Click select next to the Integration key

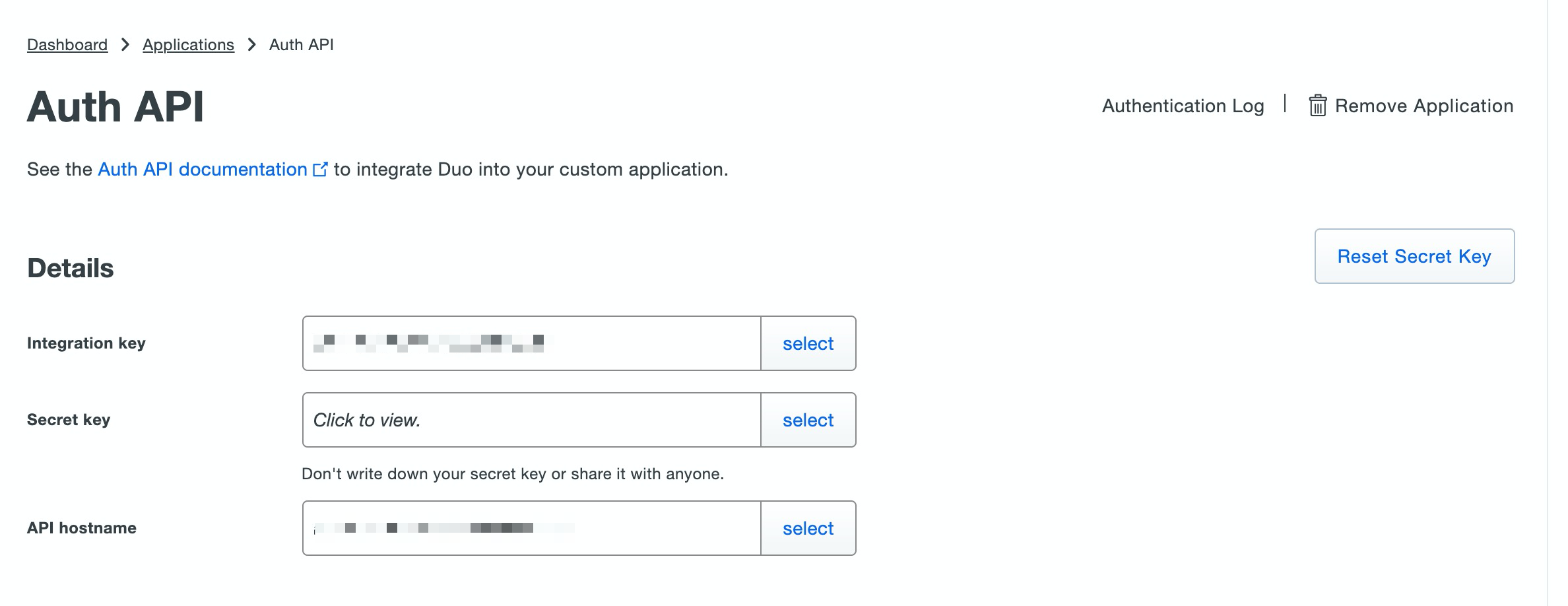pyautogui.click(x=808, y=343)
